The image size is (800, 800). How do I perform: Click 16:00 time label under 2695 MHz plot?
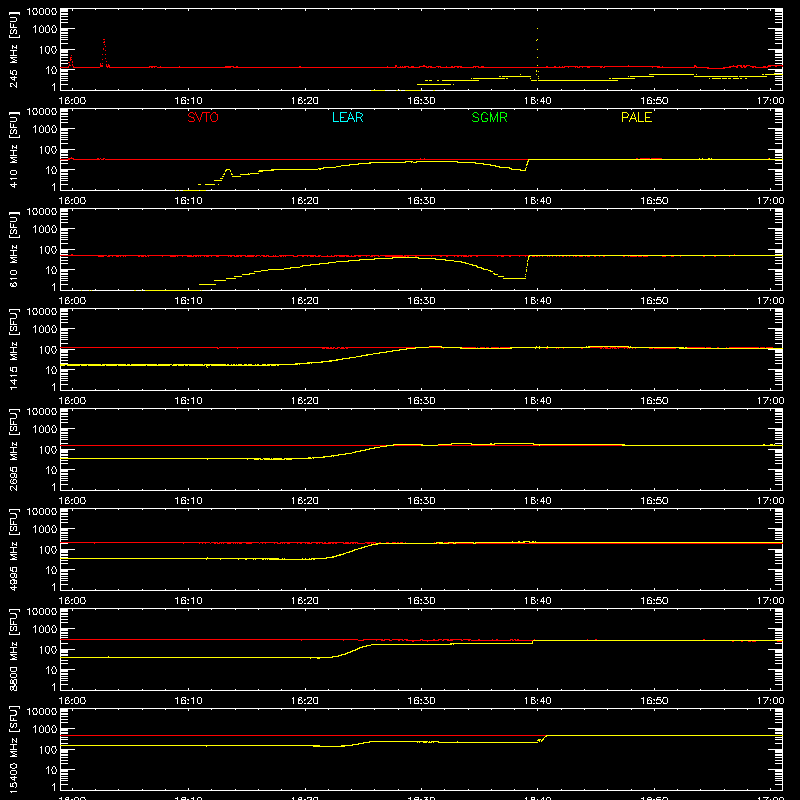click(72, 501)
